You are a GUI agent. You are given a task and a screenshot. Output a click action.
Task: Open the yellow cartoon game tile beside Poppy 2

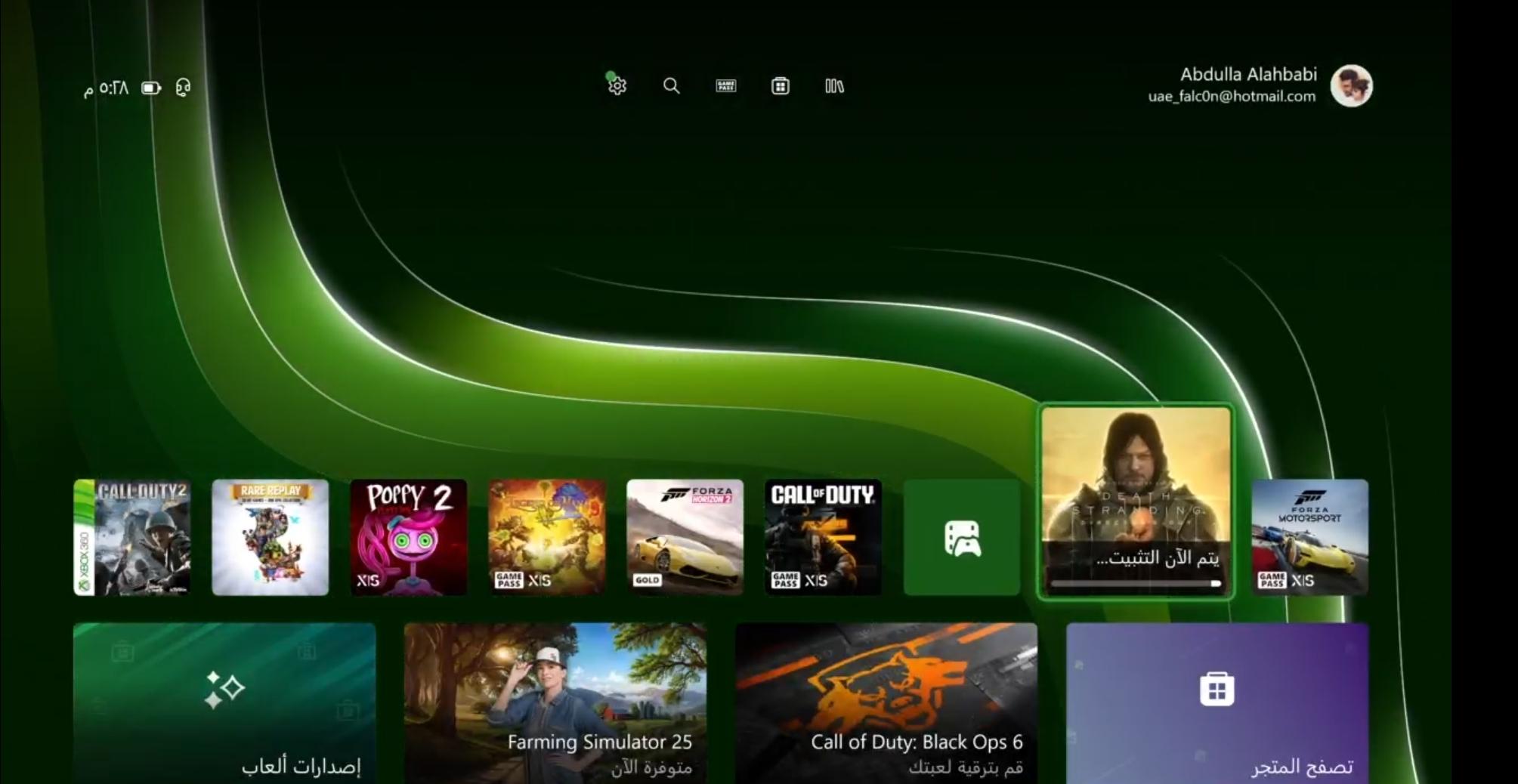click(547, 537)
